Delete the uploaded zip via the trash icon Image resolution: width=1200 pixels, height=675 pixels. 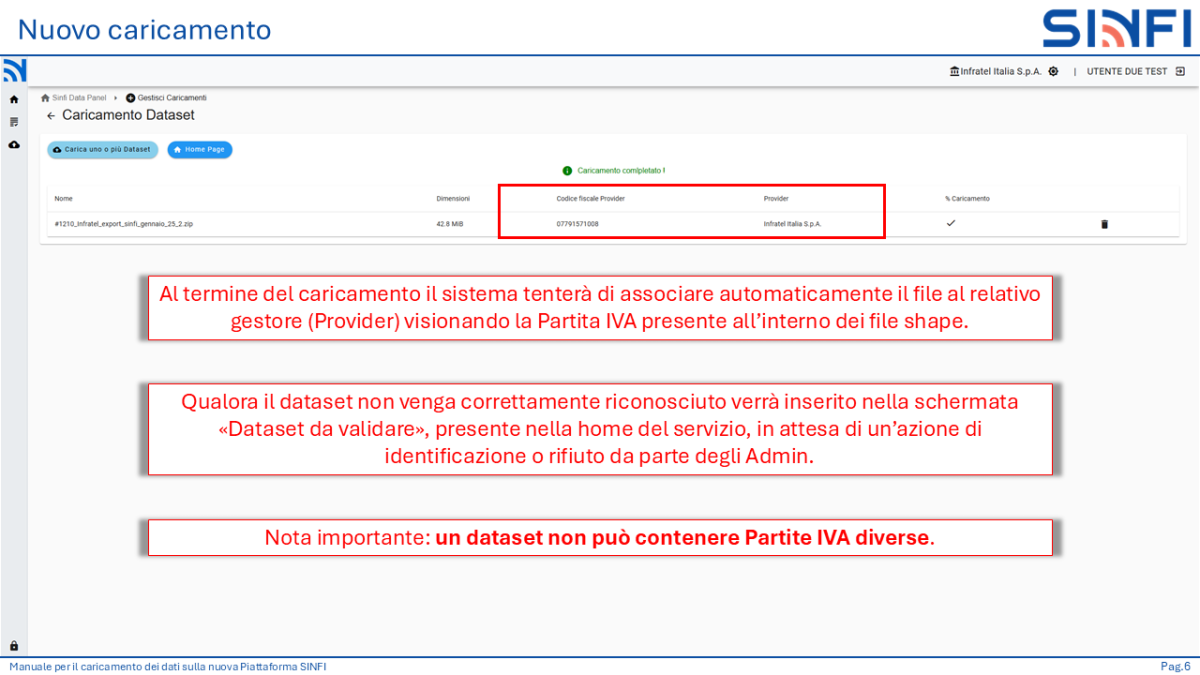[x=1104, y=224]
